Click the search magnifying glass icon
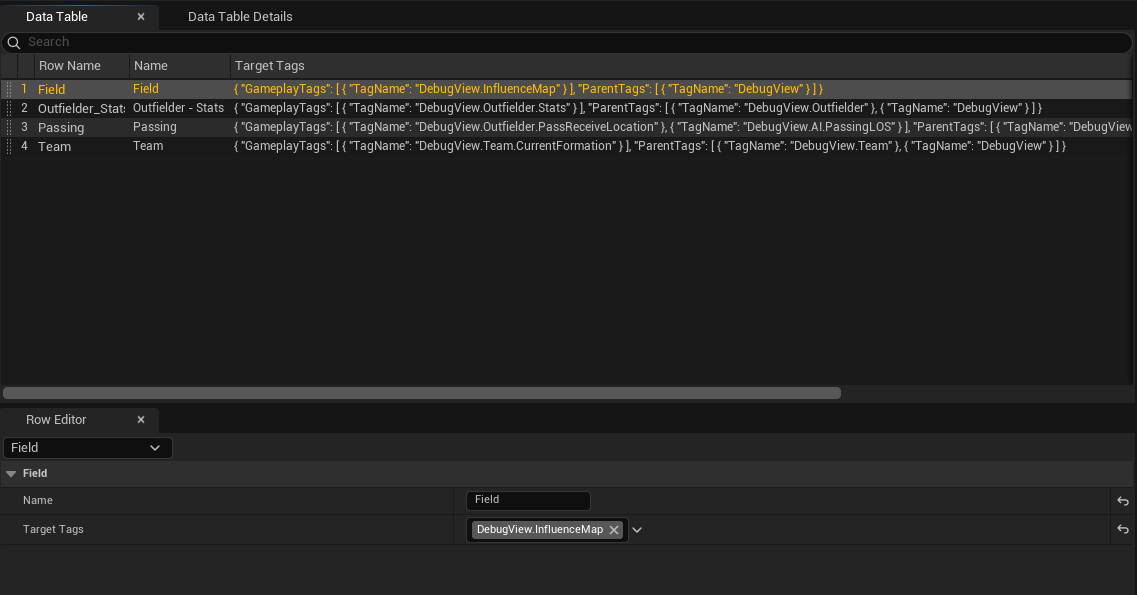1137x595 pixels. [x=12, y=42]
